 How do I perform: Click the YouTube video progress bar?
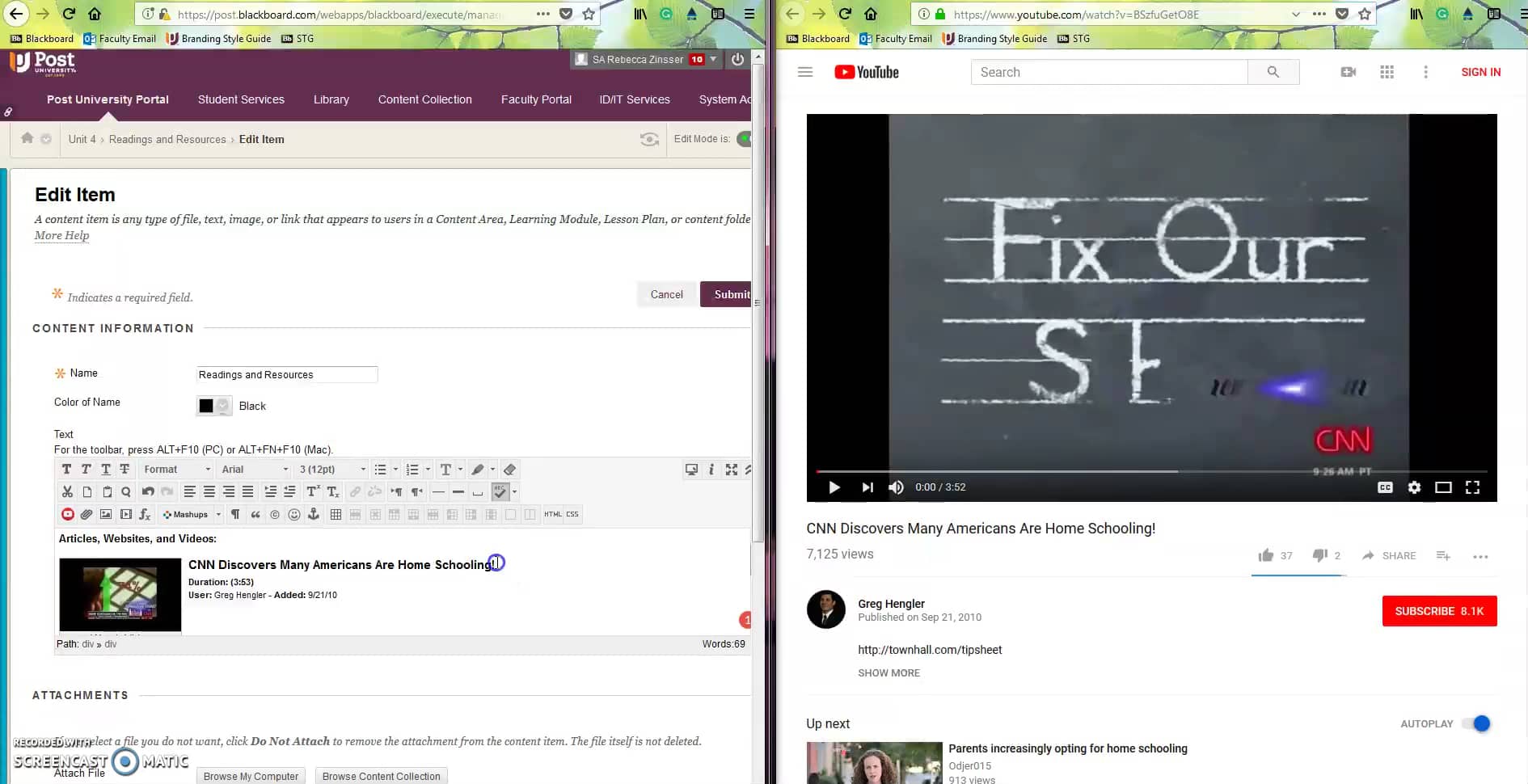pos(1151,471)
